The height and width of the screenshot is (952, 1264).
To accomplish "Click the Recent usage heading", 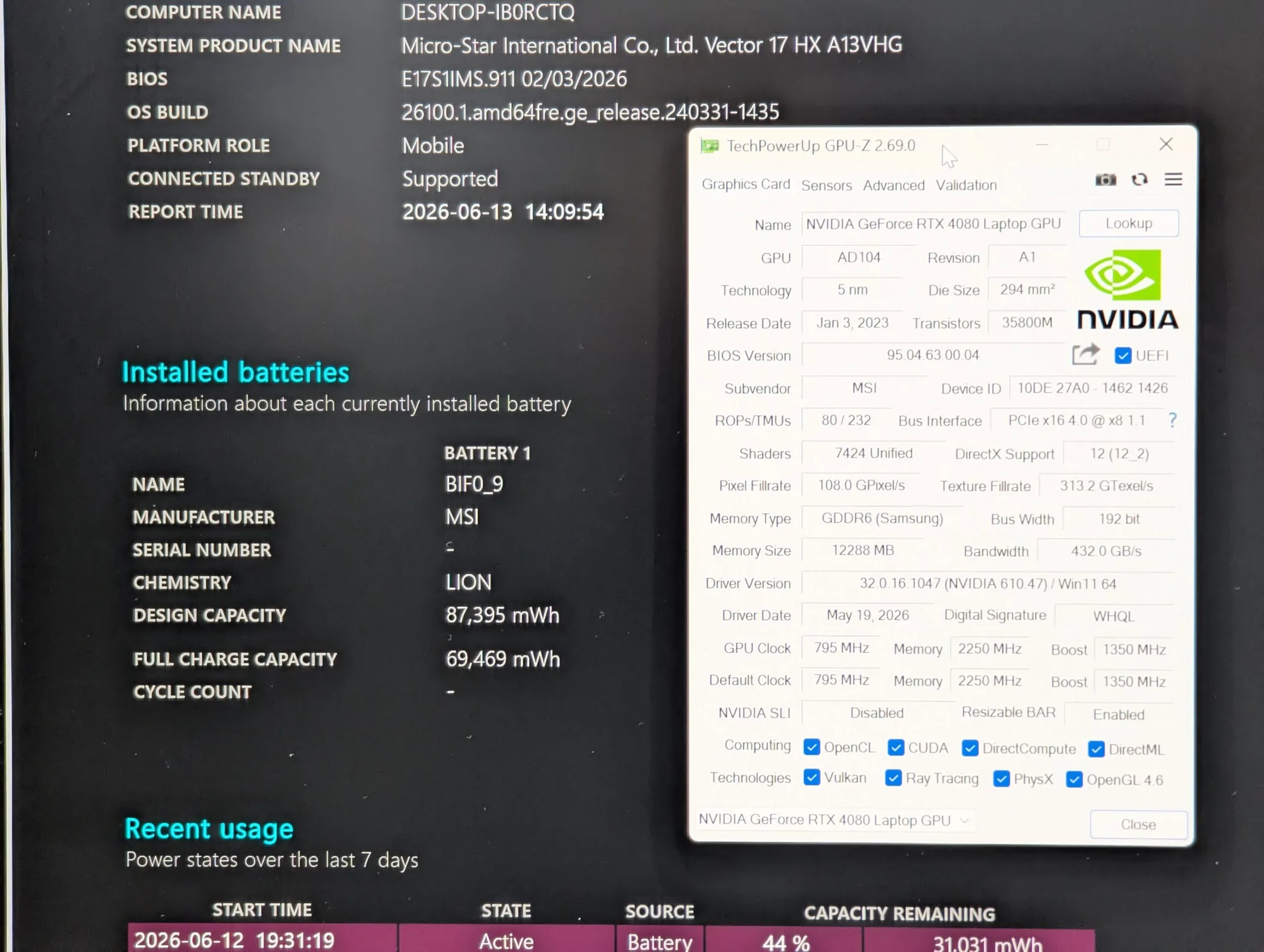I will click(209, 829).
